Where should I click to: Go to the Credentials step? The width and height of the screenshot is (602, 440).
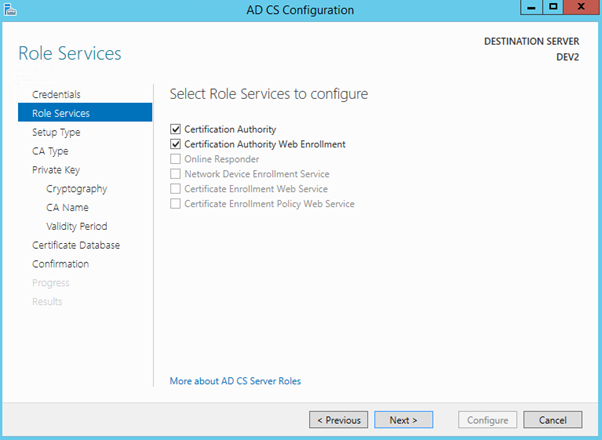click(x=56, y=94)
